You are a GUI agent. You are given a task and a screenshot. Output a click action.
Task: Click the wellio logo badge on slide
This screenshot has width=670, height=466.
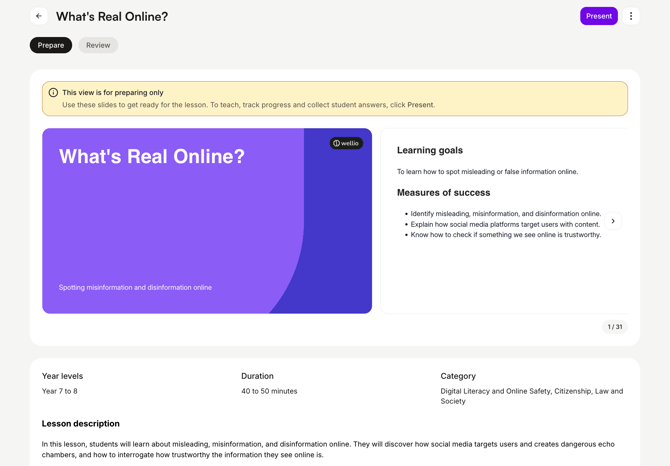coord(346,143)
